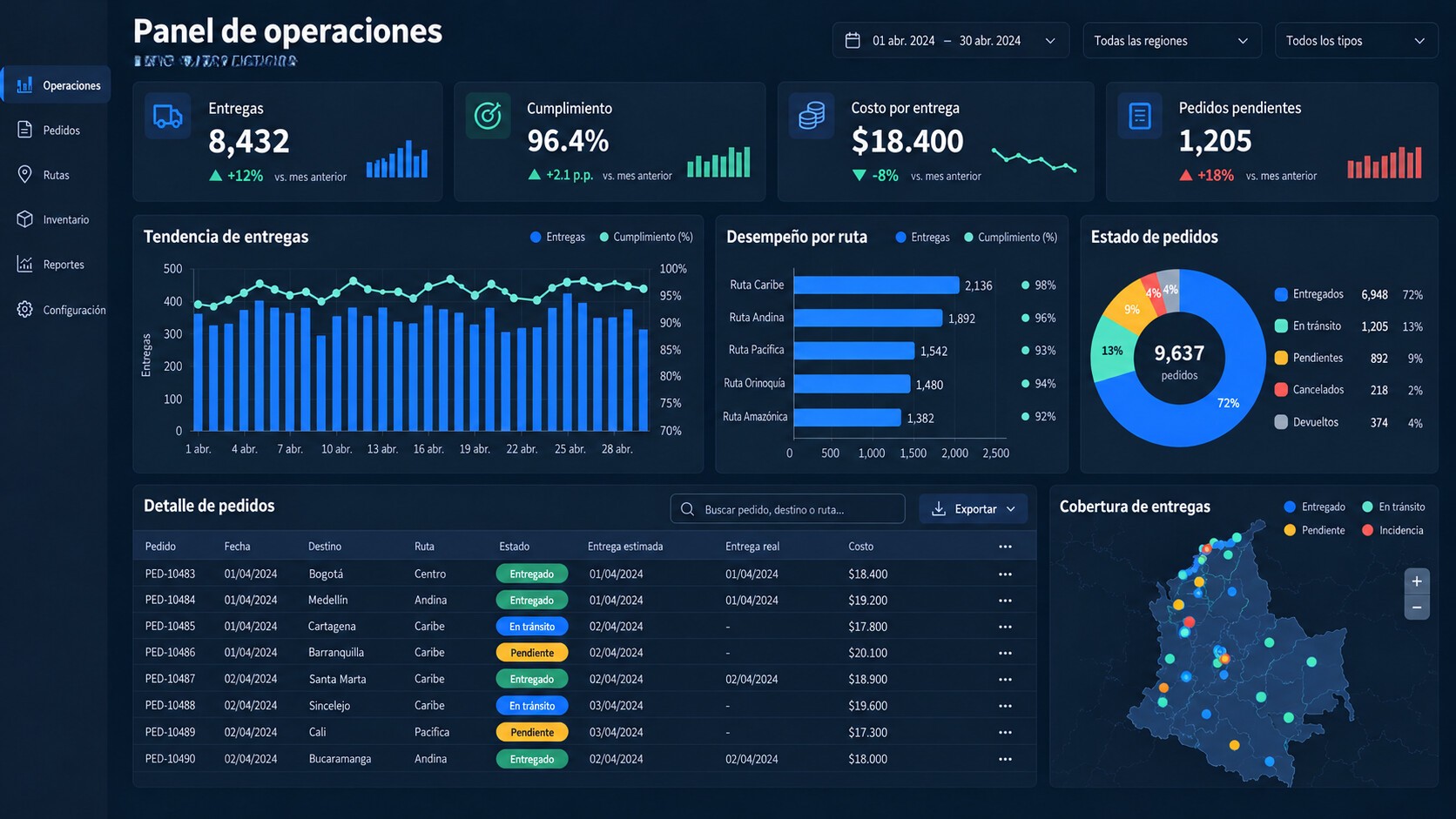Image resolution: width=1456 pixels, height=819 pixels.
Task: Toggle Incidencia legend on the map
Action: 1392,530
